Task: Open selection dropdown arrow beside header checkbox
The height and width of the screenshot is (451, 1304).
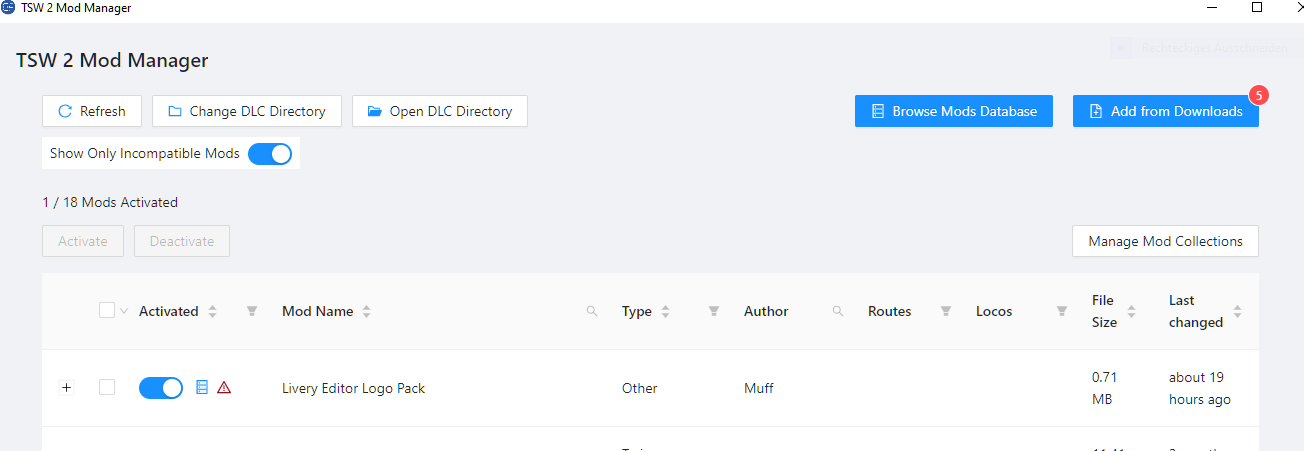Action: coord(124,311)
